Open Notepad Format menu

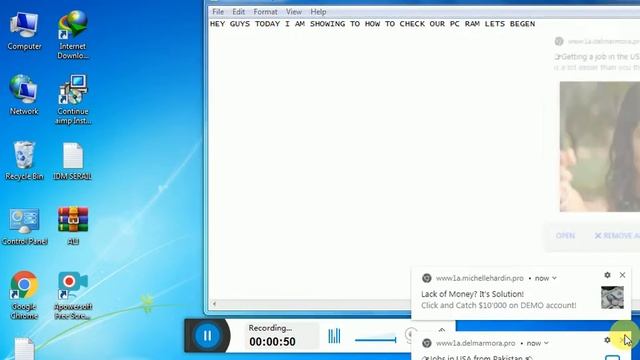click(265, 12)
